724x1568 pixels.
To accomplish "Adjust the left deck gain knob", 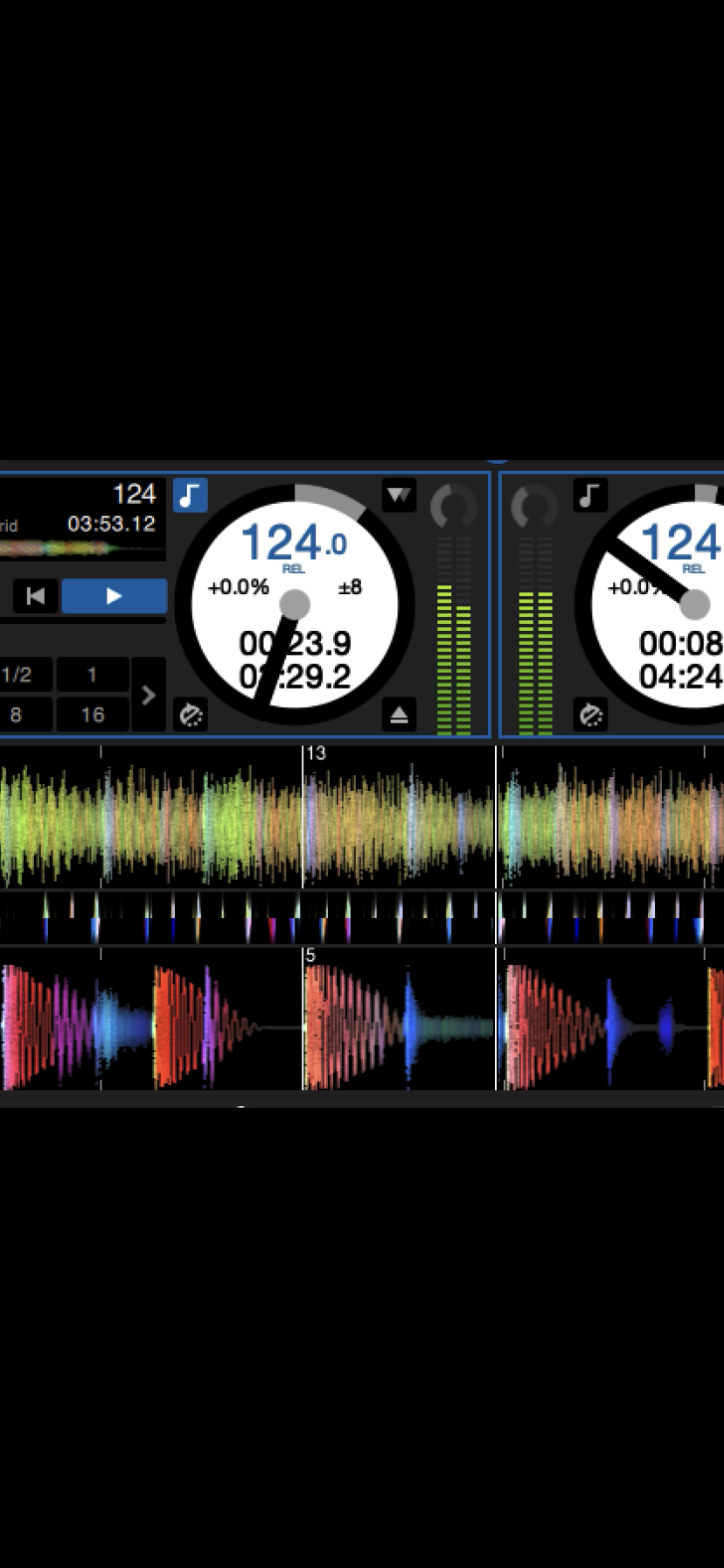I will (x=453, y=506).
